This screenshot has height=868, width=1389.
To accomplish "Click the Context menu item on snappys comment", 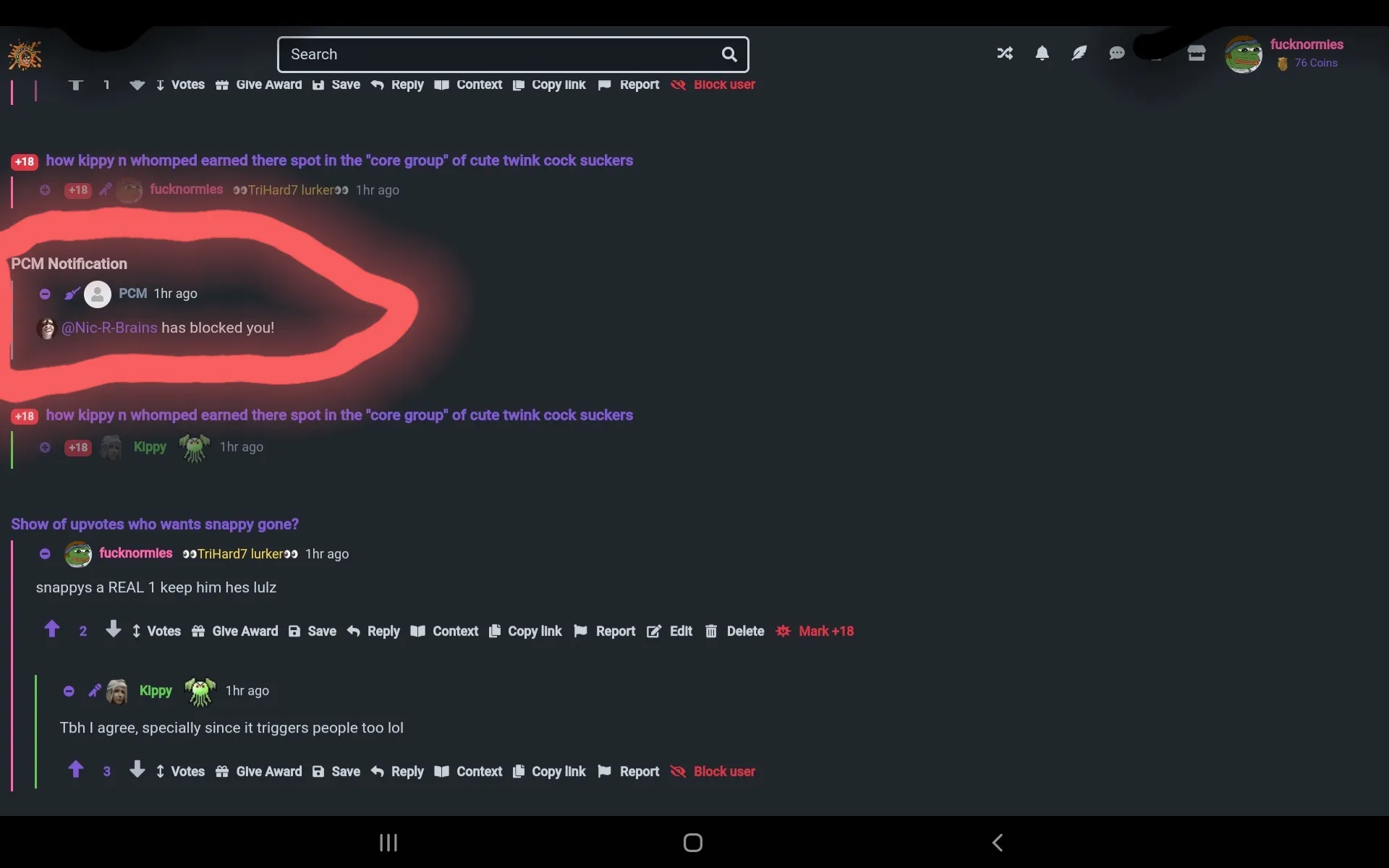I will point(456,631).
